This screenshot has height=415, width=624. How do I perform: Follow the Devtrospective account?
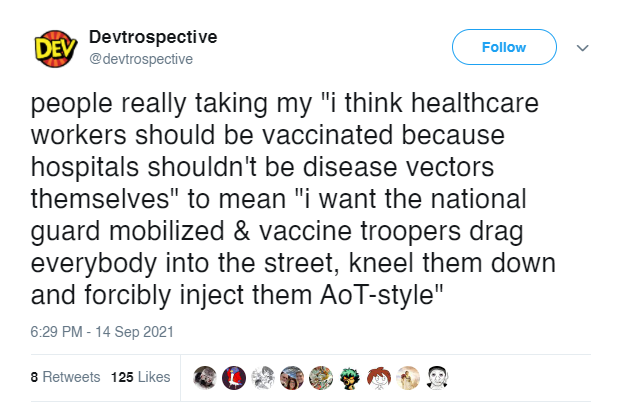click(504, 47)
